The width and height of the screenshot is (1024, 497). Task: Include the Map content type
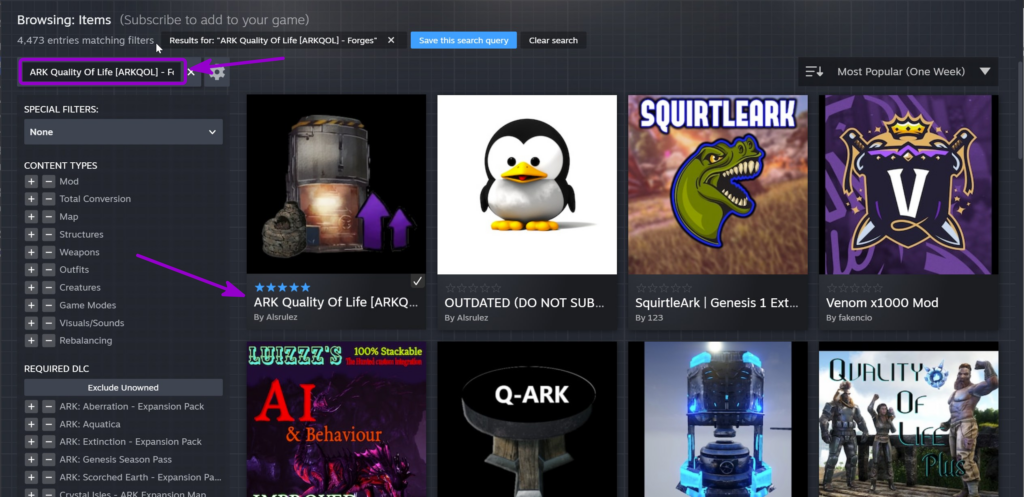[31, 217]
